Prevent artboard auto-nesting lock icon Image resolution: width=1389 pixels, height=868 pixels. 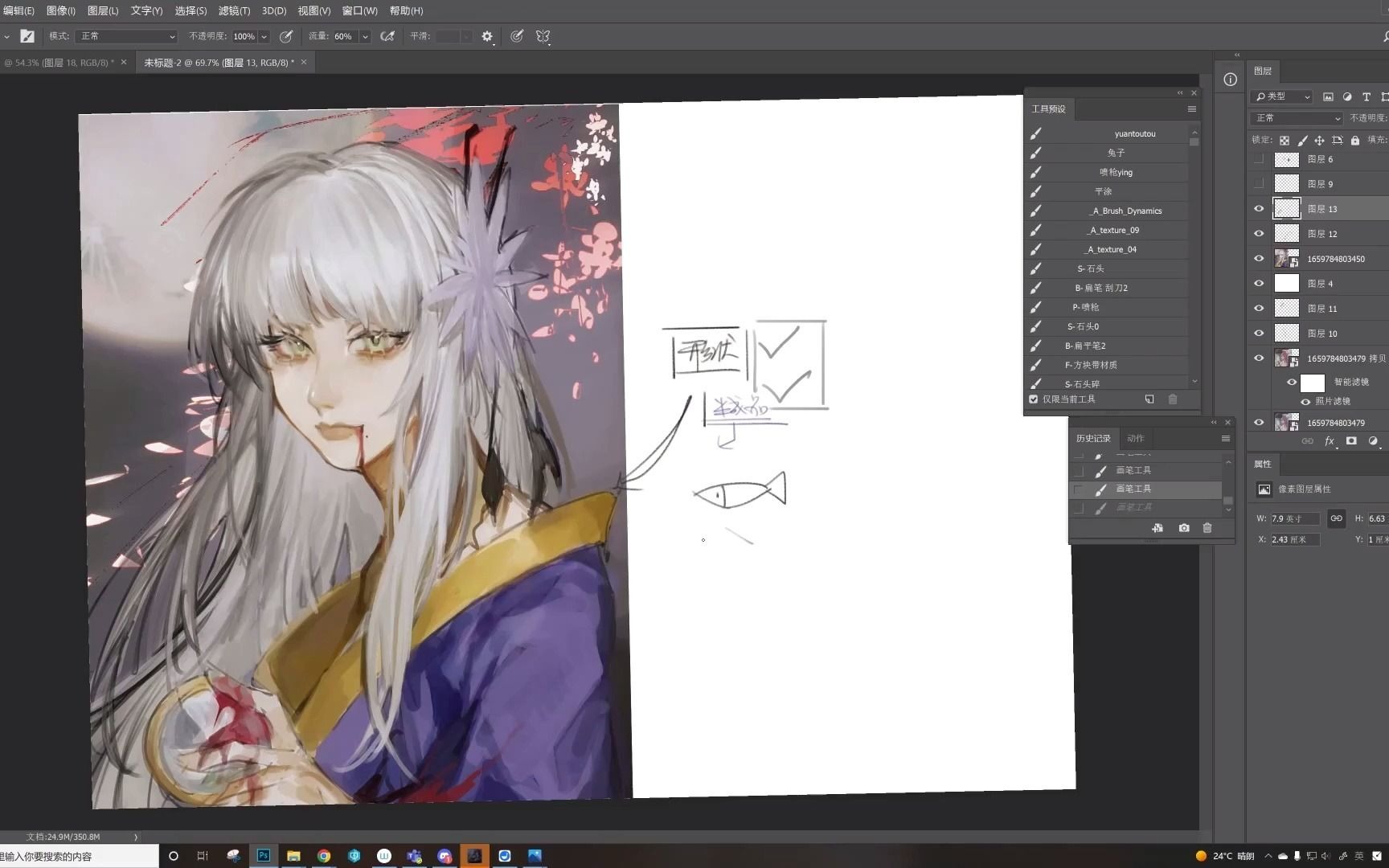pyautogui.click(x=1337, y=140)
